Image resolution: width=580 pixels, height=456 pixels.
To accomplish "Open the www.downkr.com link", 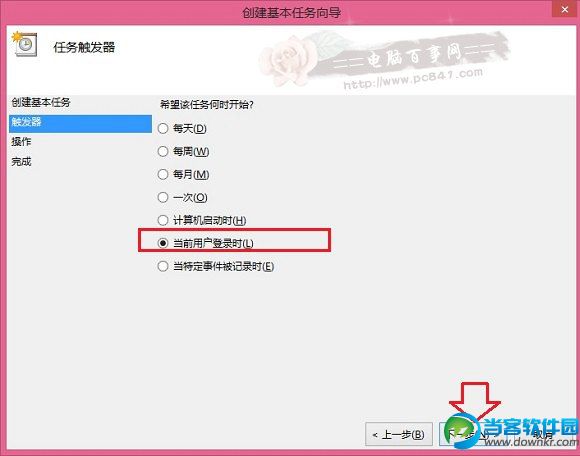I will coord(531,441).
